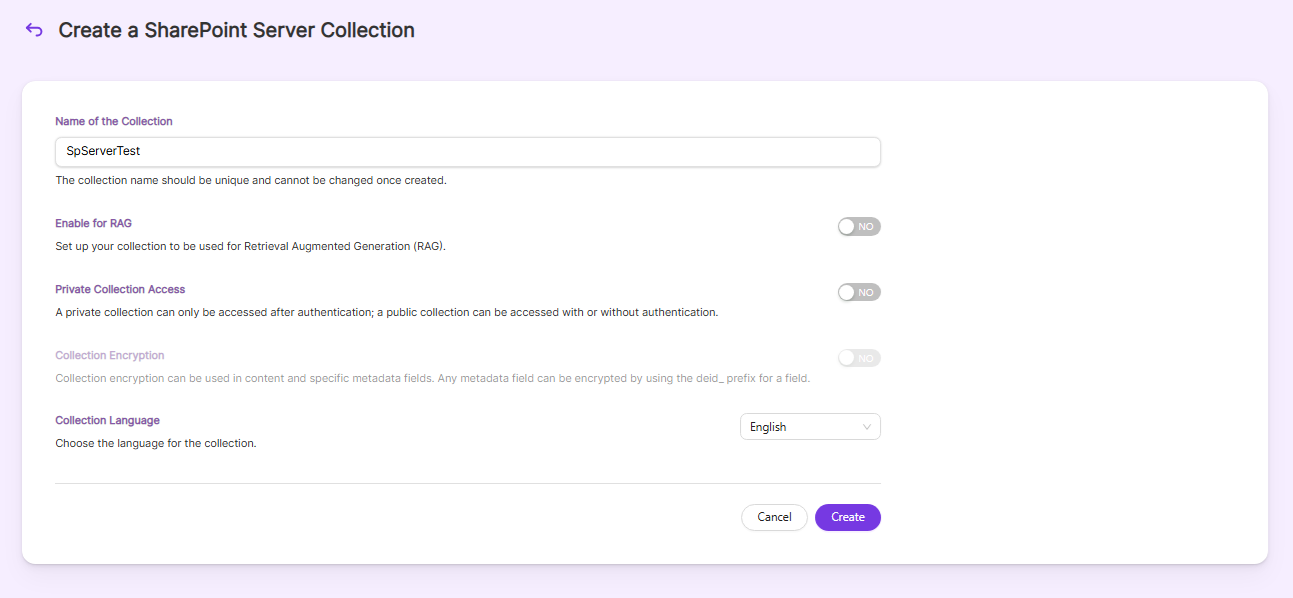Screen dimensions: 1293x598
Task: Click the 'Create a SharePoint Server Collection' title
Action: (237, 30)
